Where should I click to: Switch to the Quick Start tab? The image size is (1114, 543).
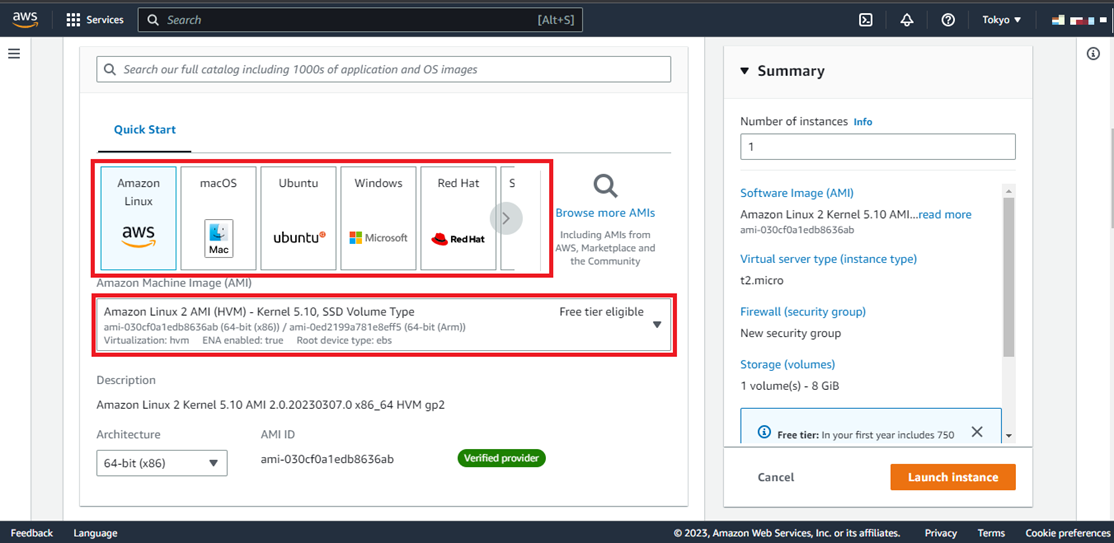tap(145, 130)
